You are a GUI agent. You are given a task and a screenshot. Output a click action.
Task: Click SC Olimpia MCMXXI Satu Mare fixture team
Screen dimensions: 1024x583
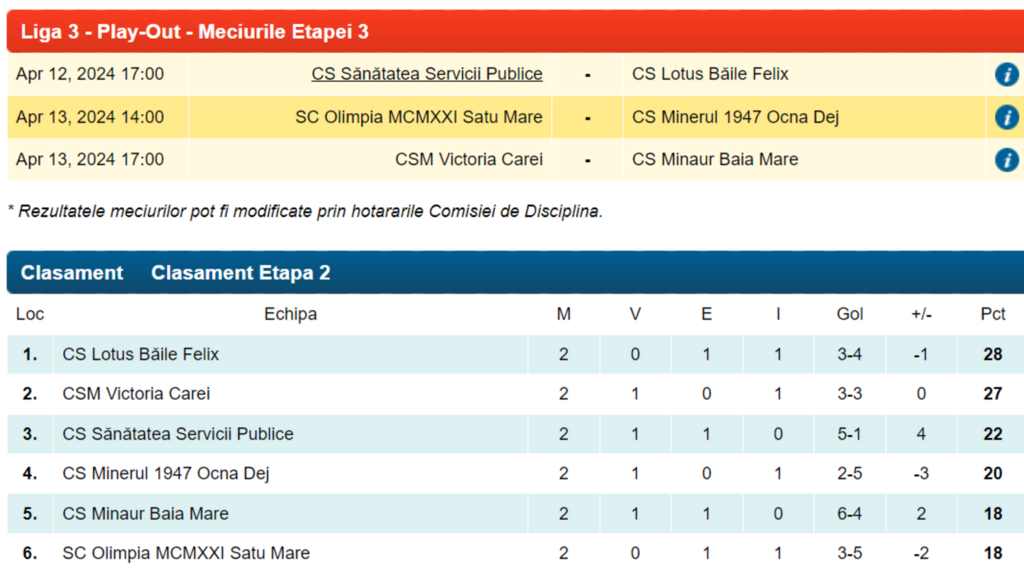click(418, 117)
